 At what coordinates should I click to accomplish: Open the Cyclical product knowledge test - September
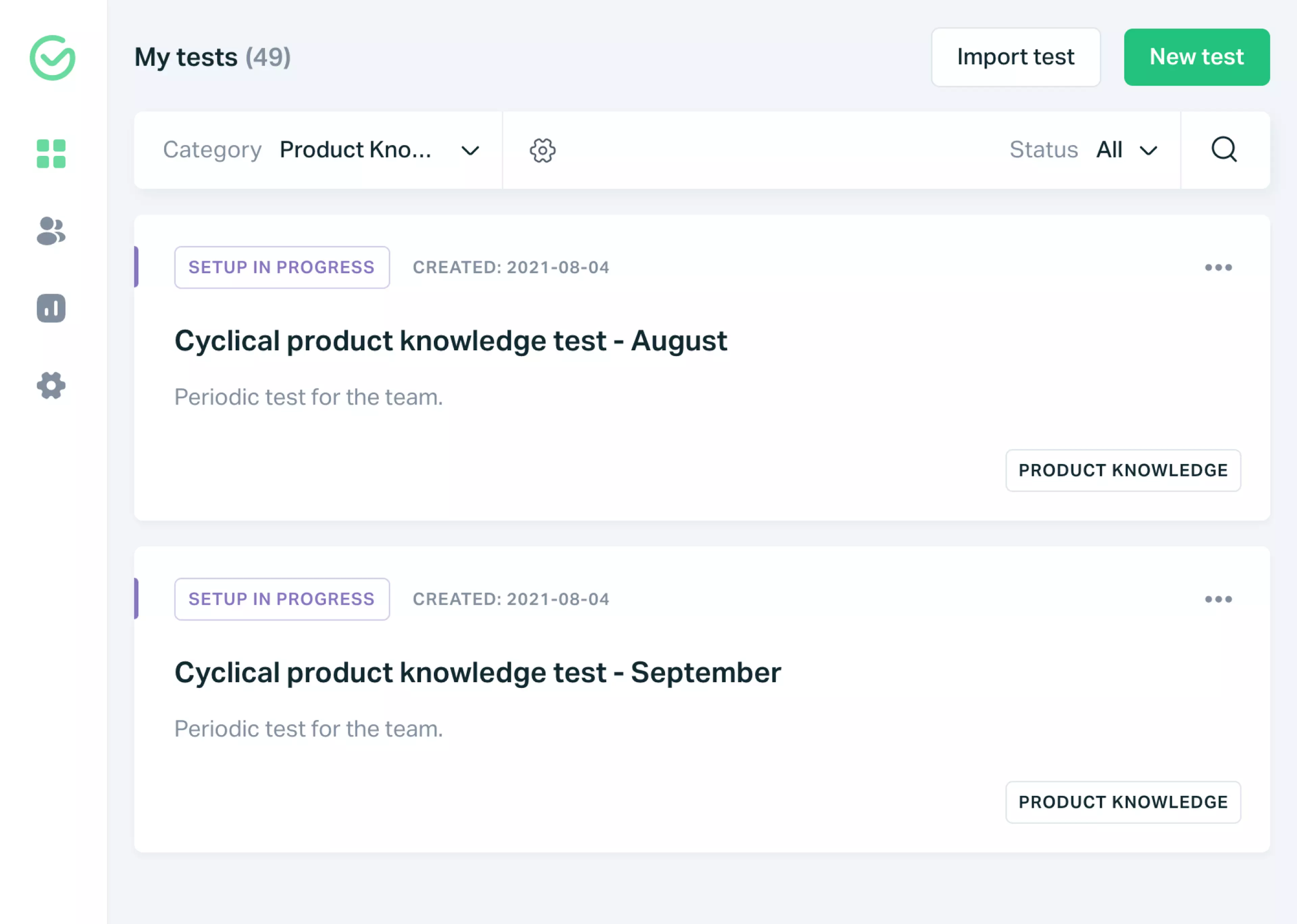(478, 672)
